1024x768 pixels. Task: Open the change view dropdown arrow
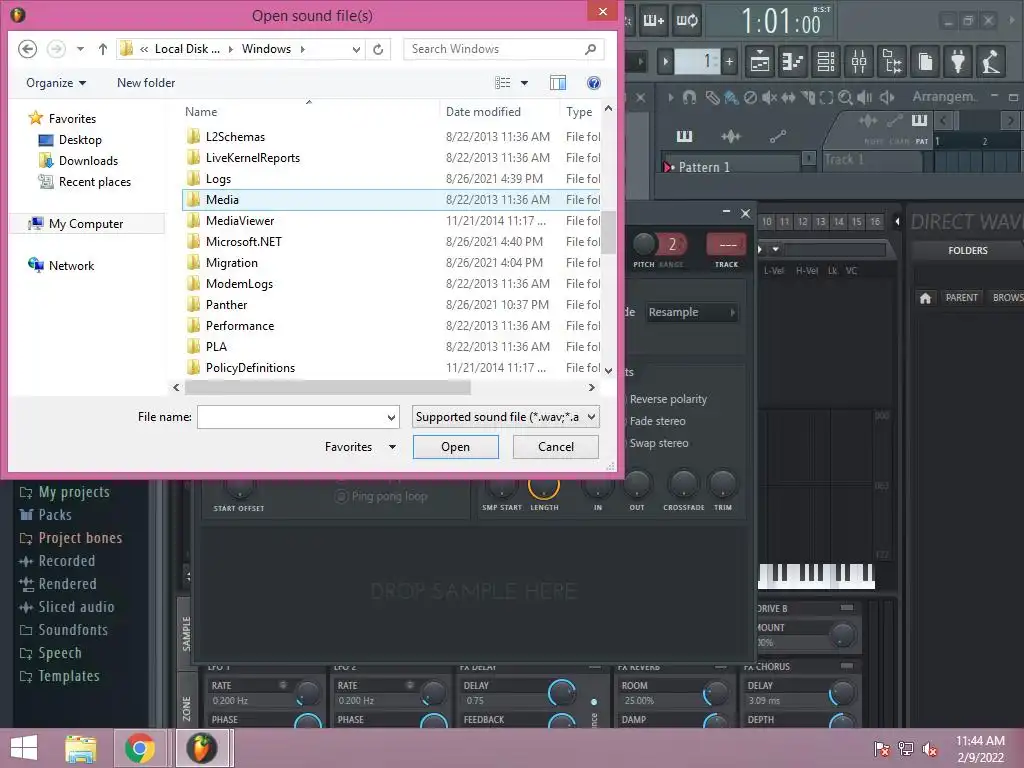coord(524,83)
